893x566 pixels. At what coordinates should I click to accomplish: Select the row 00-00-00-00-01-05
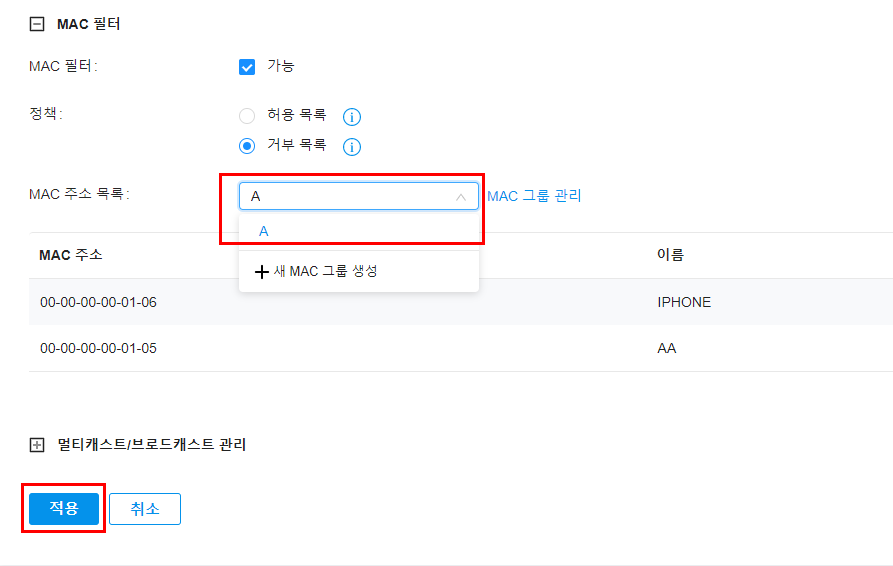(461, 348)
